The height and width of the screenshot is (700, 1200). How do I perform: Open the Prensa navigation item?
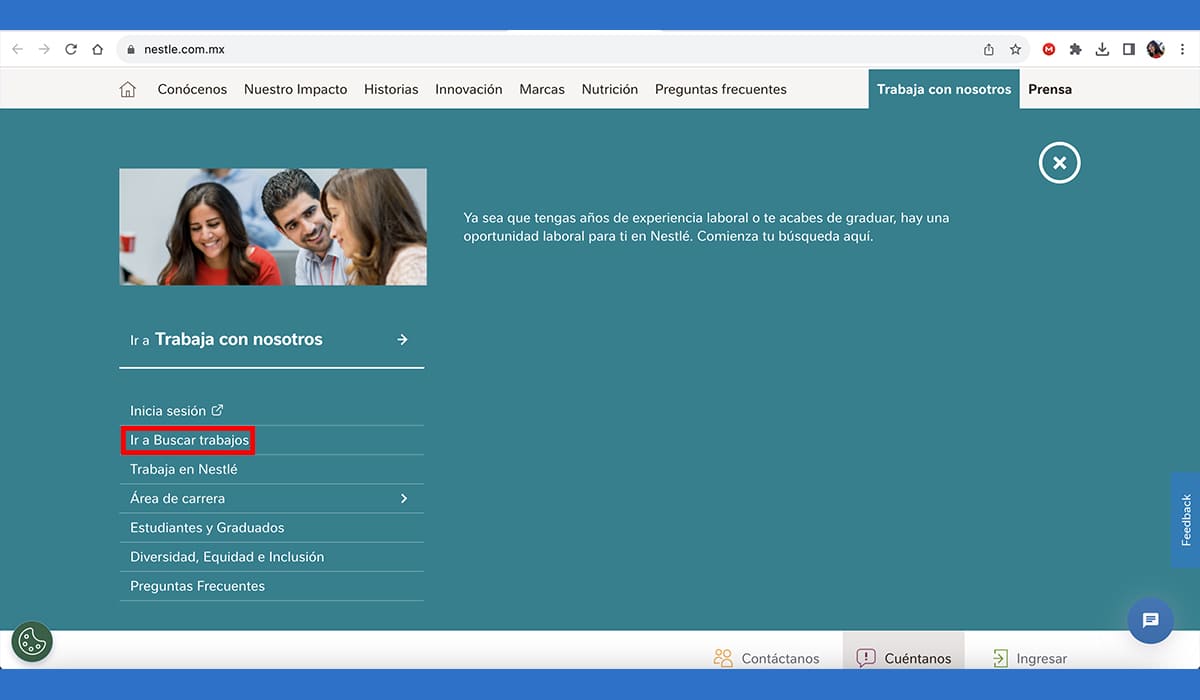click(x=1050, y=89)
